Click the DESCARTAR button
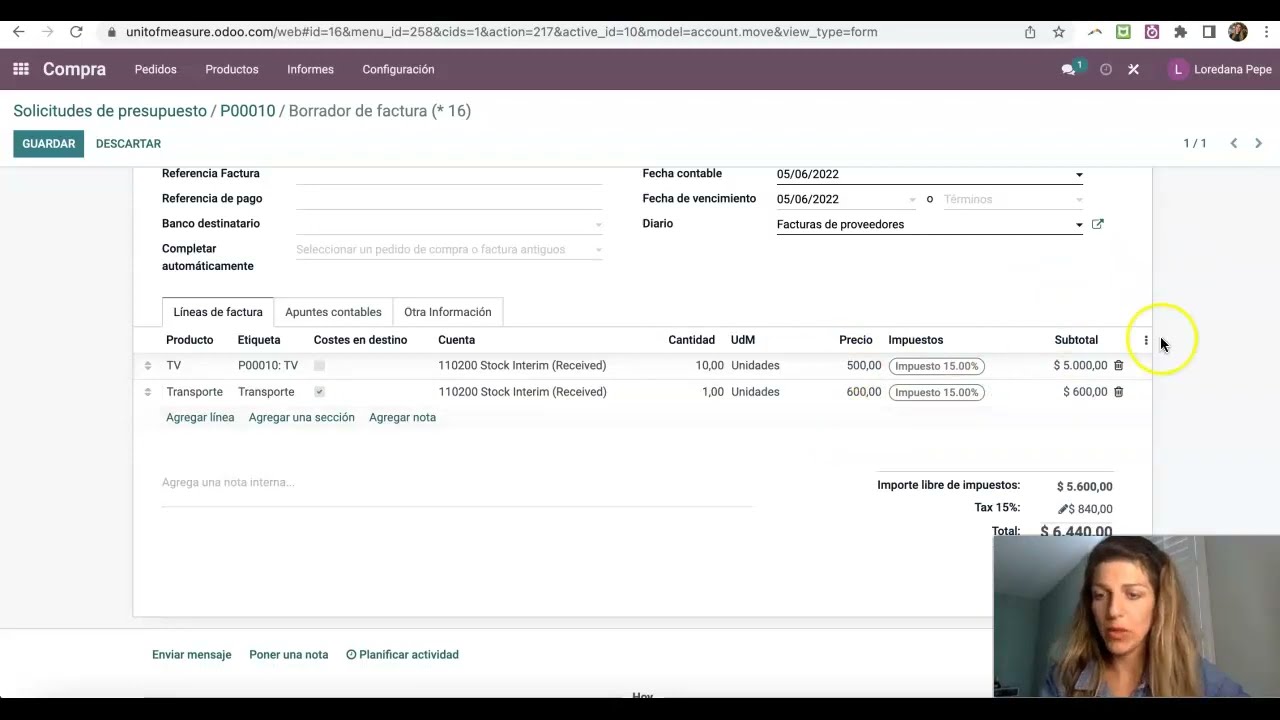The image size is (1280, 720). tap(128, 143)
